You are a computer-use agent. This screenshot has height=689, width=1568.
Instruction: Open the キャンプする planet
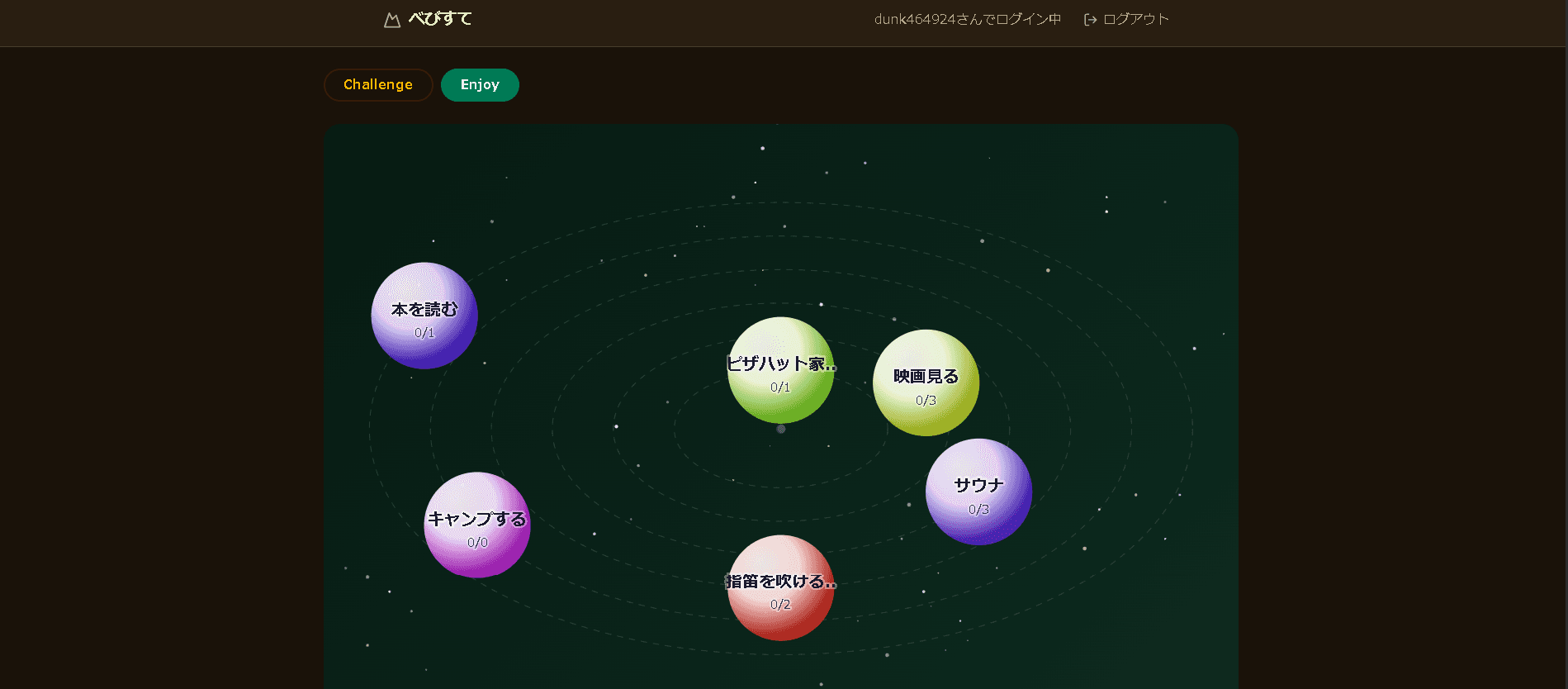pos(477,525)
